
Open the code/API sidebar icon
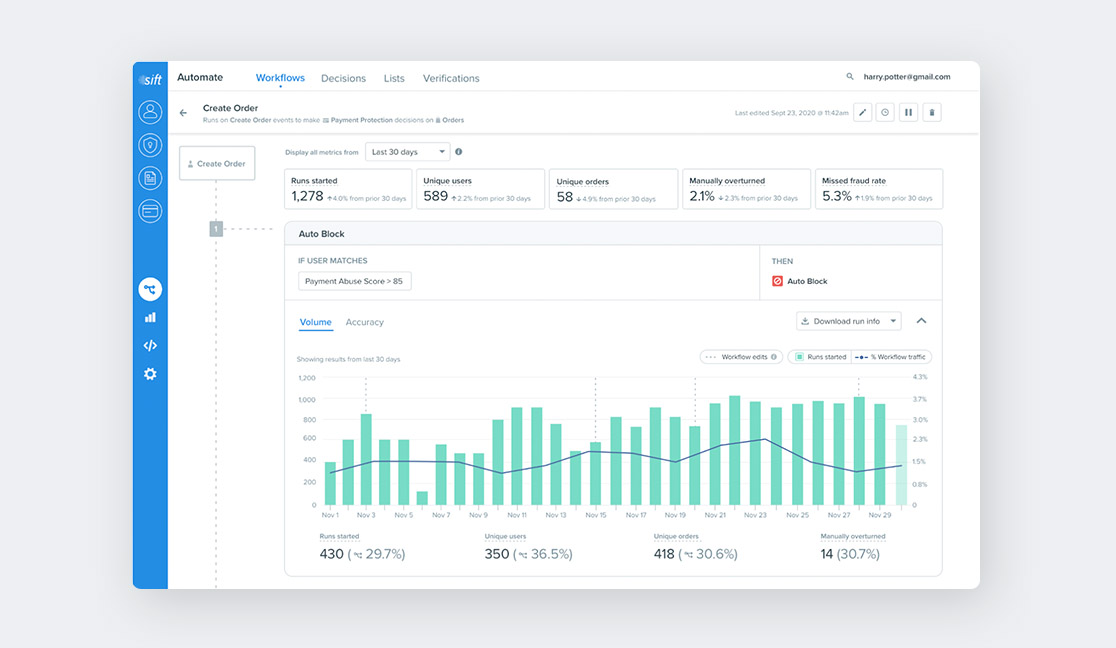tap(149, 345)
